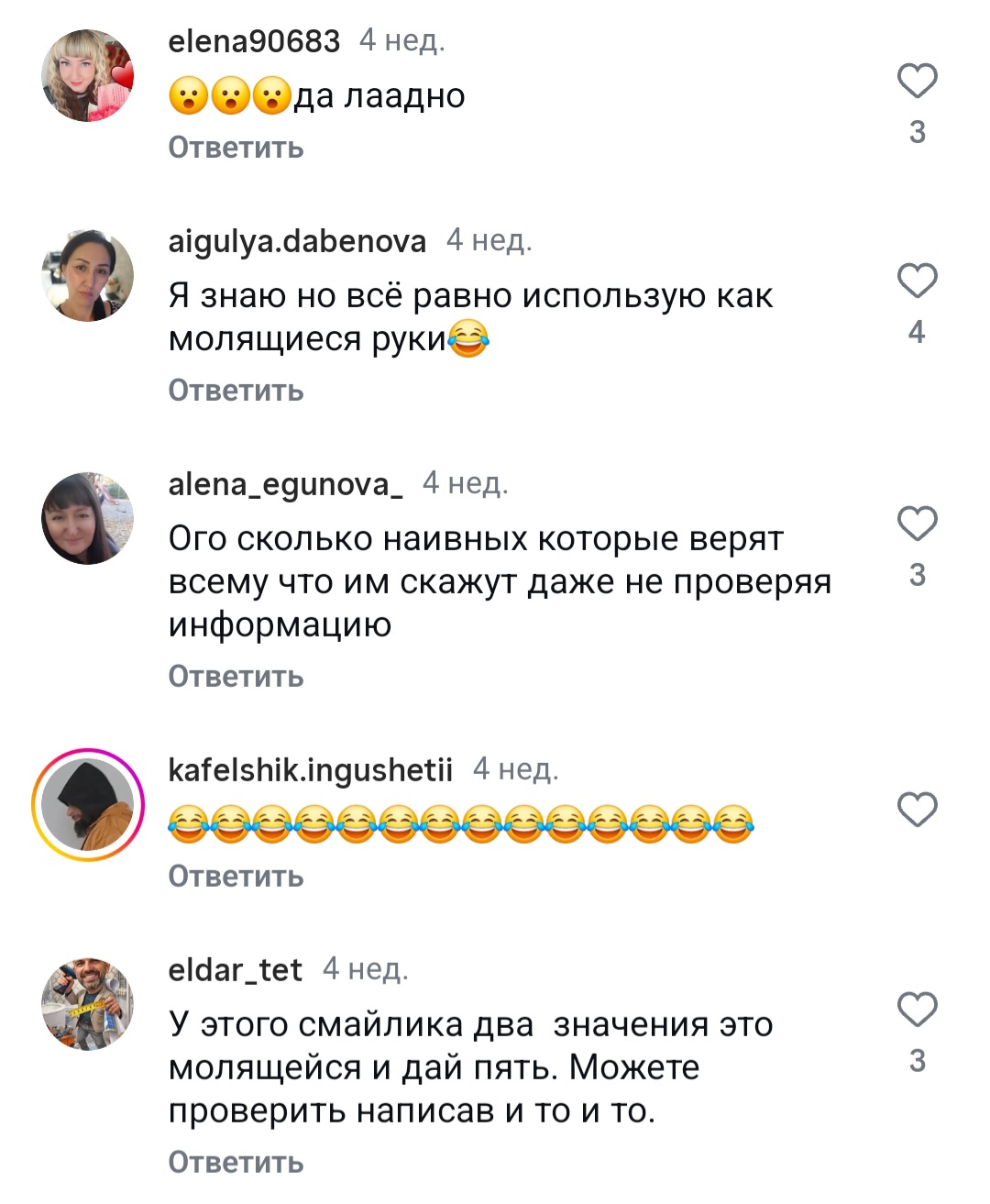Like elena90683's comment with heart icon

(917, 82)
